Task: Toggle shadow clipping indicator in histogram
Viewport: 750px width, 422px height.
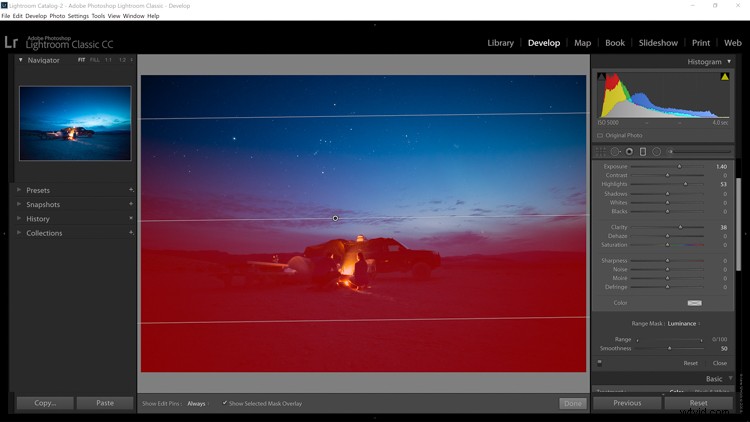Action: 602,77
